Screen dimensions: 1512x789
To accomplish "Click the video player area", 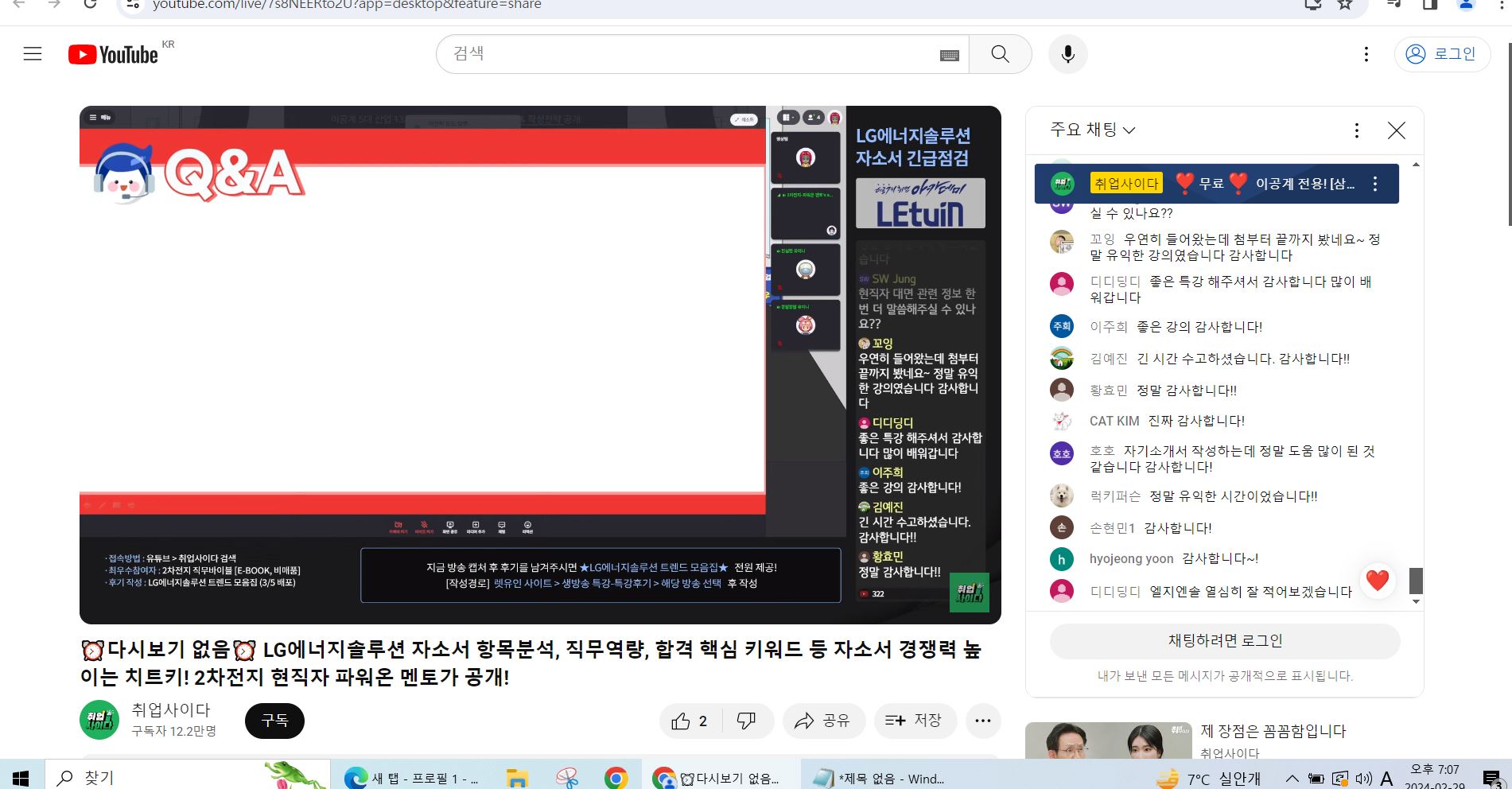I will pyautogui.click(x=540, y=365).
